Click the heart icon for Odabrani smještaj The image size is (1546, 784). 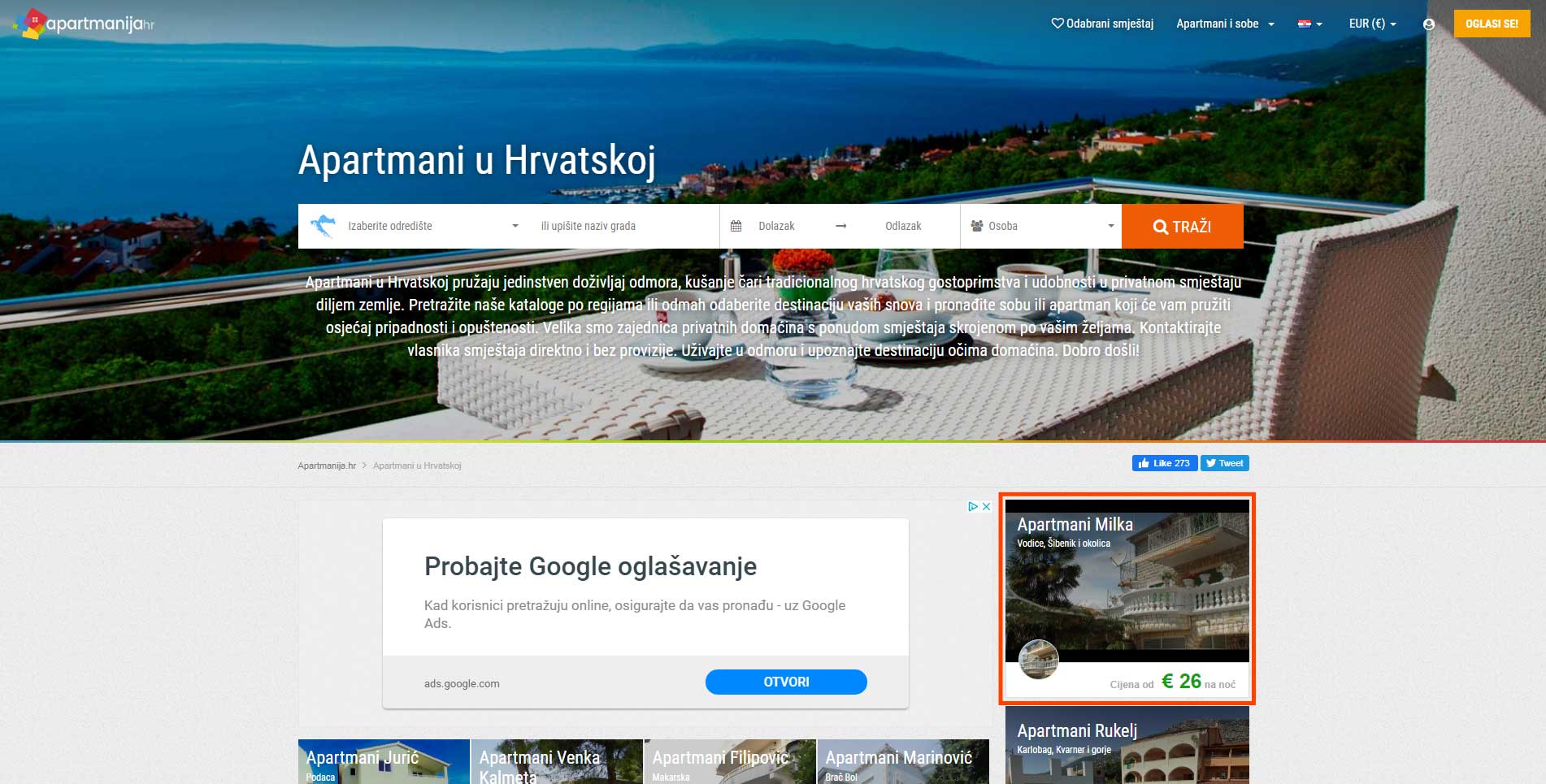pos(1057,24)
